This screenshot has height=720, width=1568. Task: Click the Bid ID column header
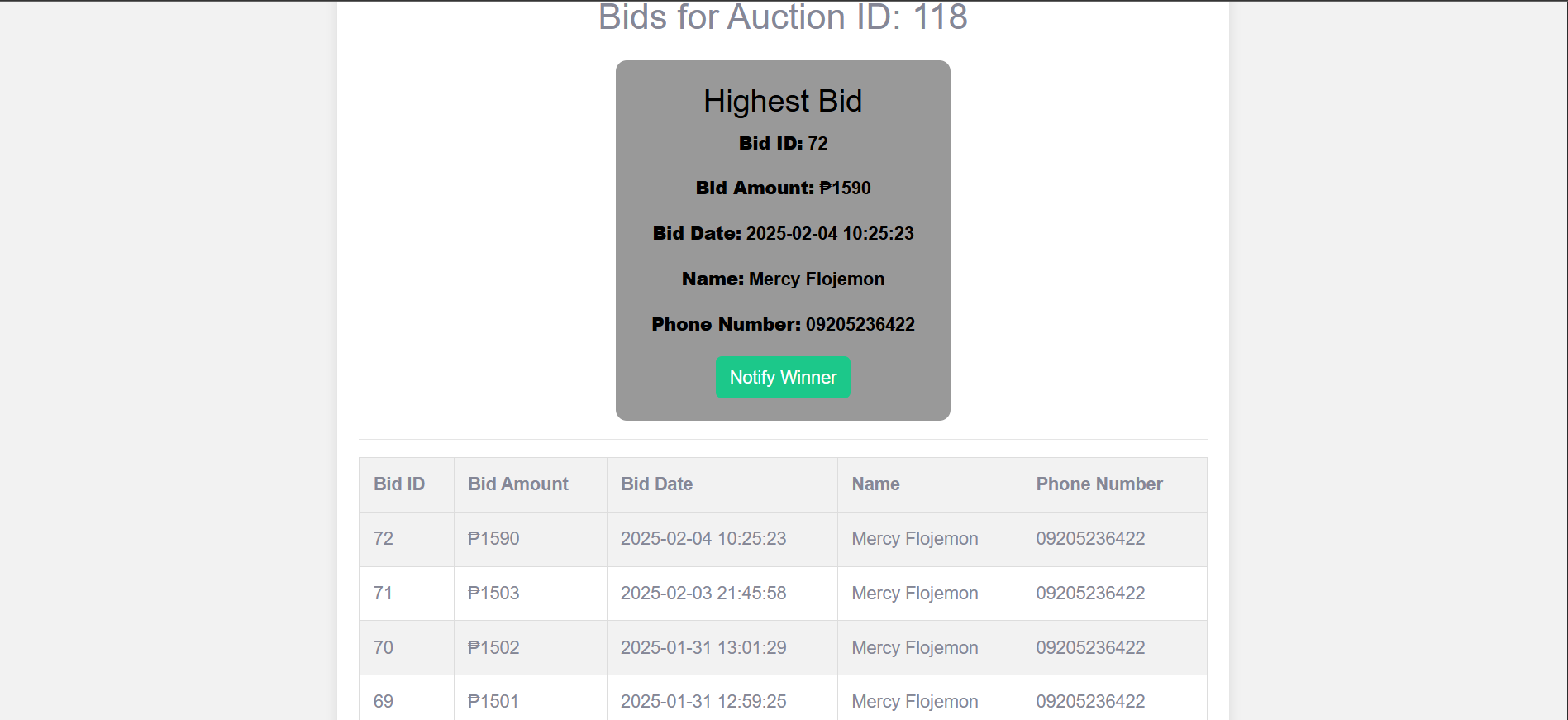coord(399,484)
